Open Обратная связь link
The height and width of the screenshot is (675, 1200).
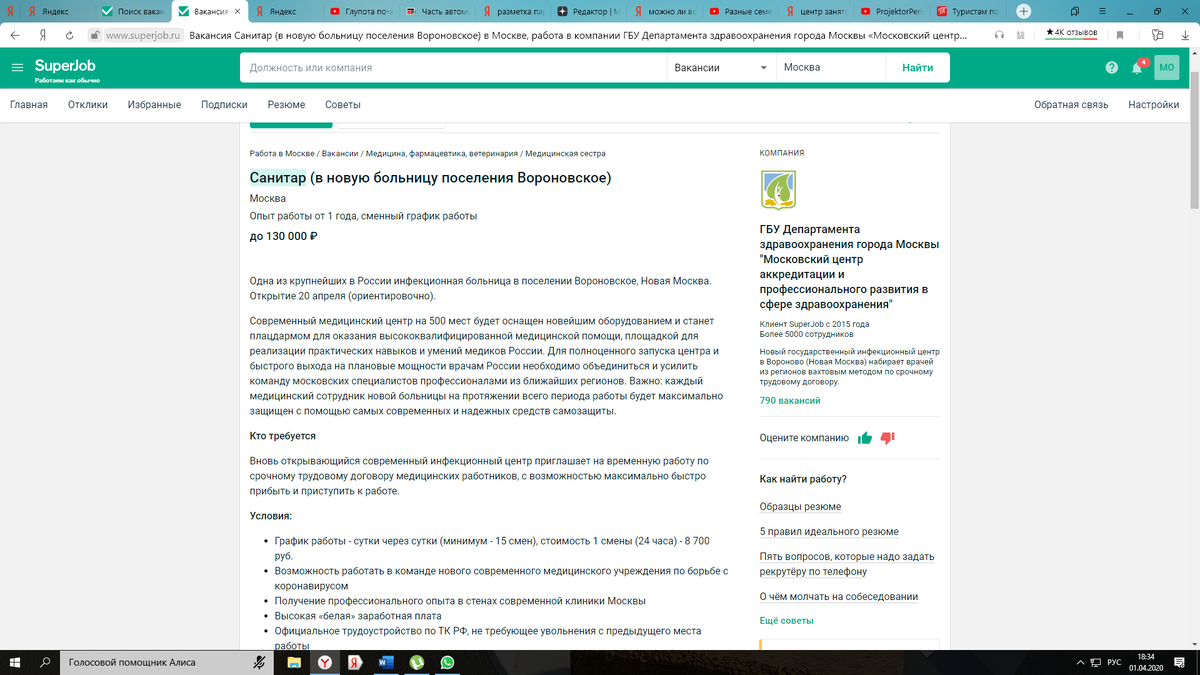click(1071, 105)
